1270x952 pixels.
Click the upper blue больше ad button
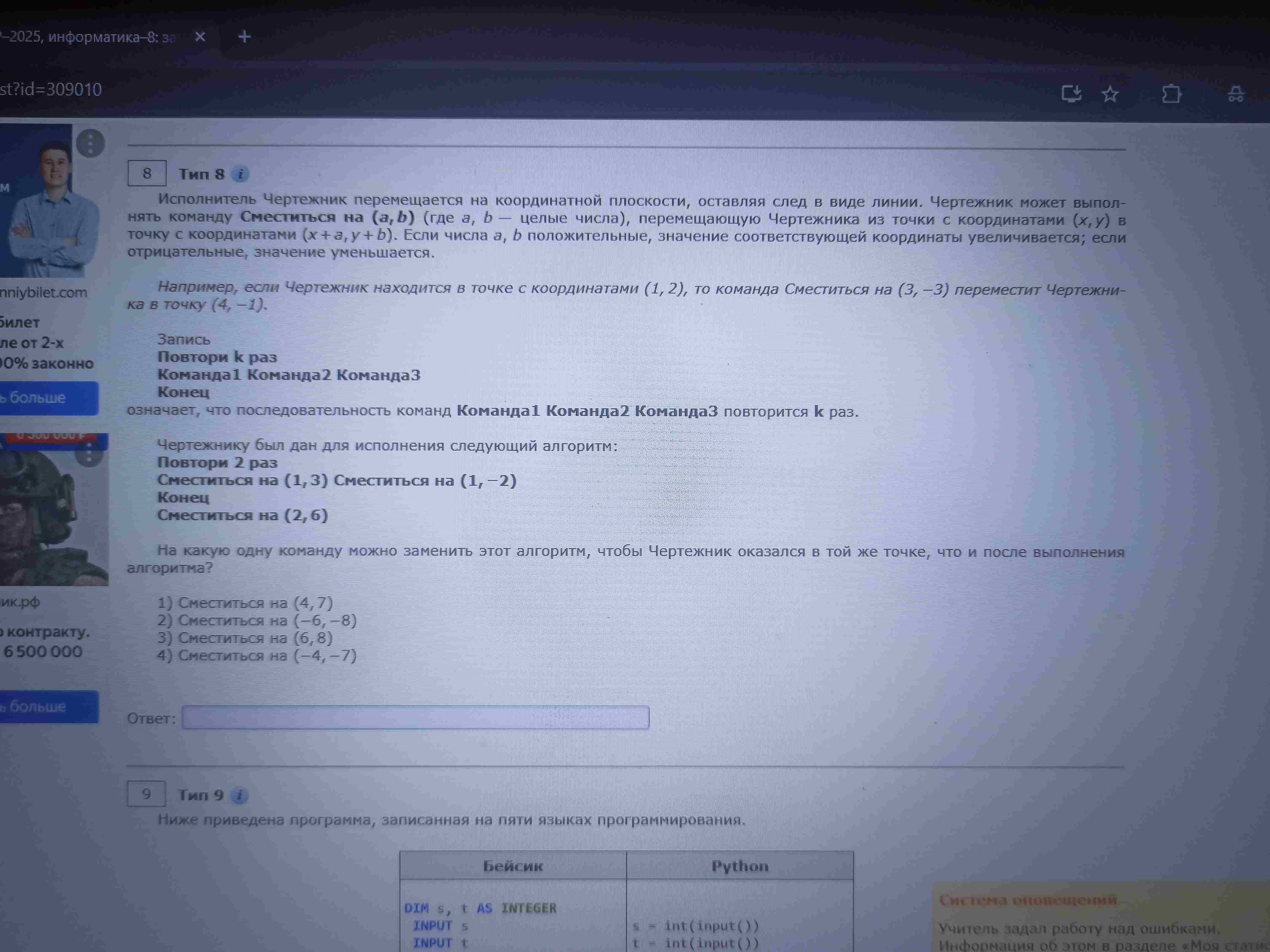point(48,398)
